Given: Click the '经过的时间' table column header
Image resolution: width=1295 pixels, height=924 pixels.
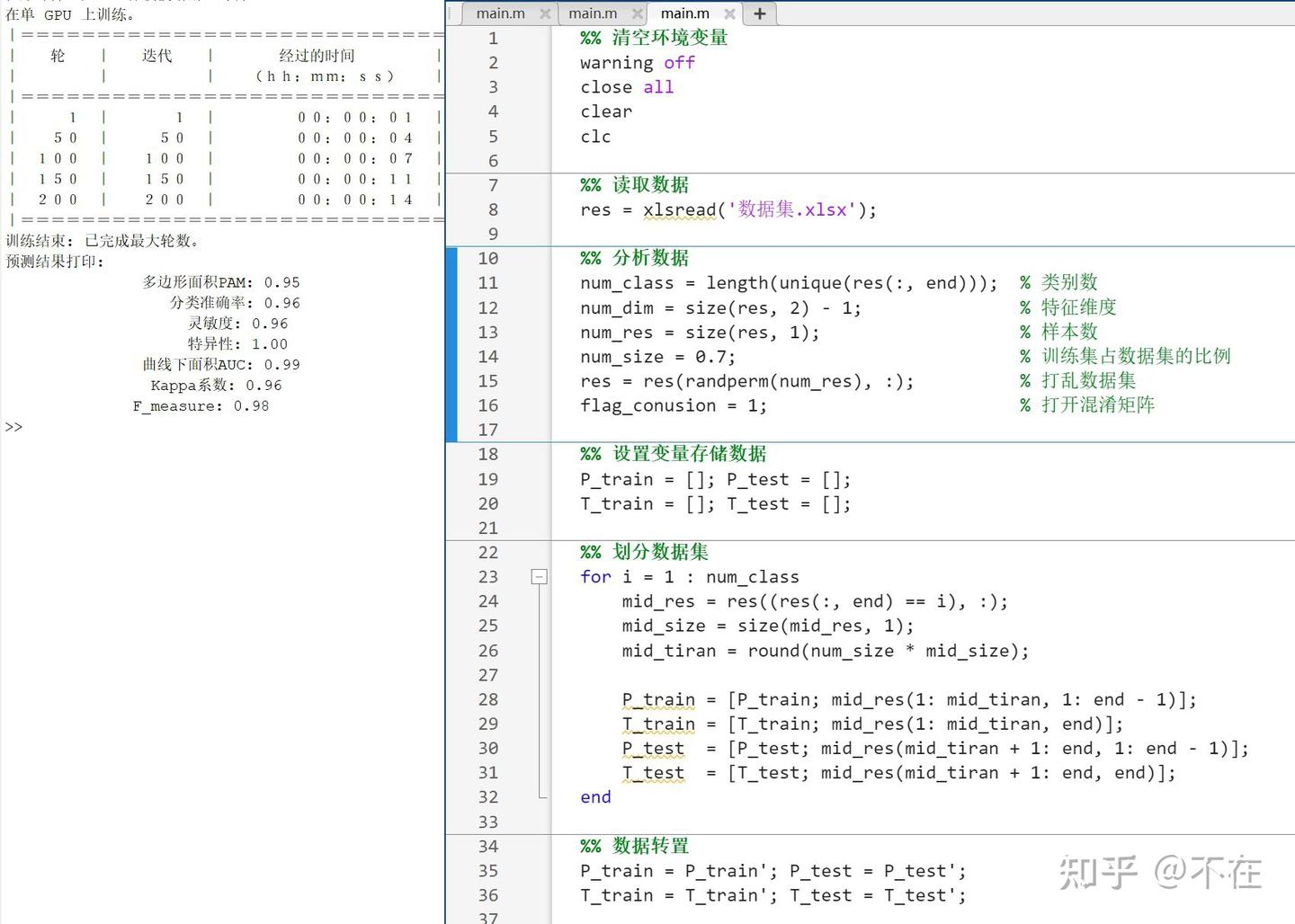Looking at the screenshot, I should tap(317, 56).
